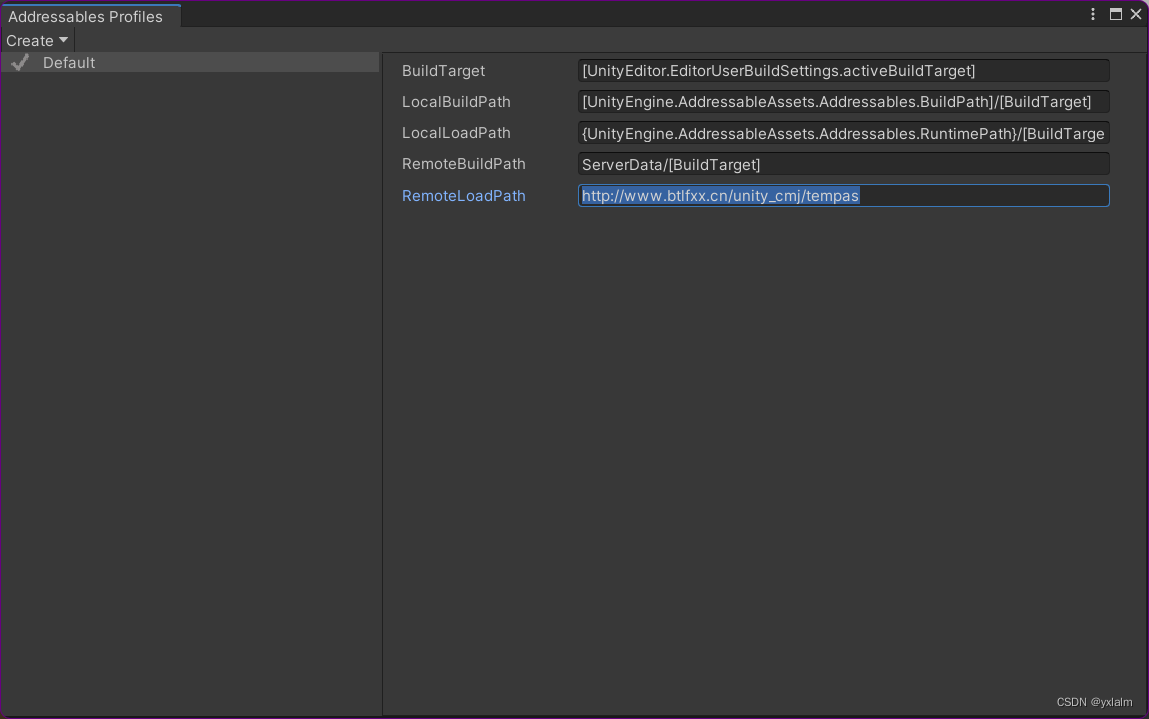Click into the LocalLoadPath value field

pyautogui.click(x=843, y=133)
